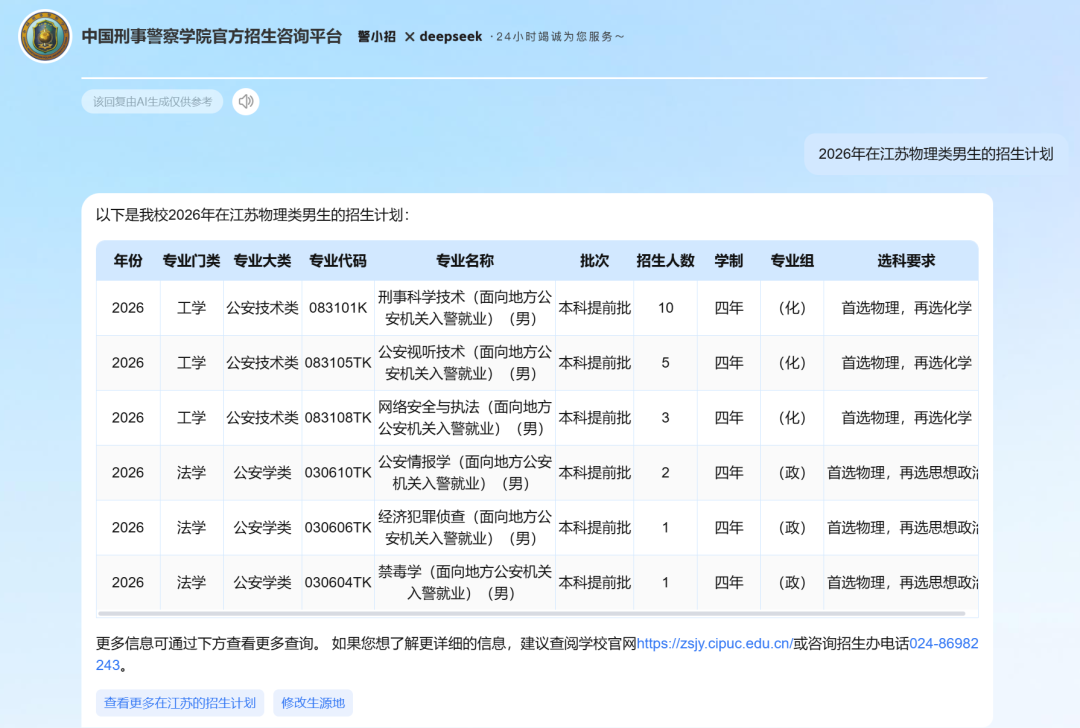The height and width of the screenshot is (728, 1080).
Task: Click major code 083108TK cell
Action: click(338, 418)
